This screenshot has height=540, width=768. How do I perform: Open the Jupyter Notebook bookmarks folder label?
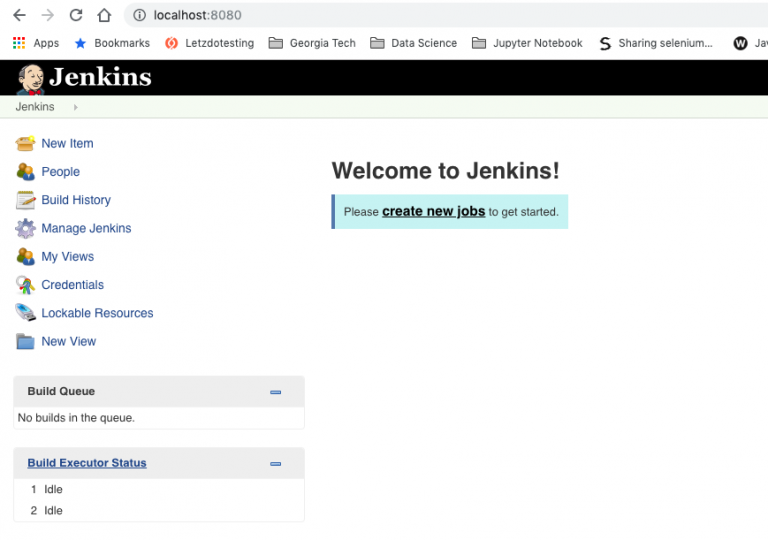click(x=538, y=43)
